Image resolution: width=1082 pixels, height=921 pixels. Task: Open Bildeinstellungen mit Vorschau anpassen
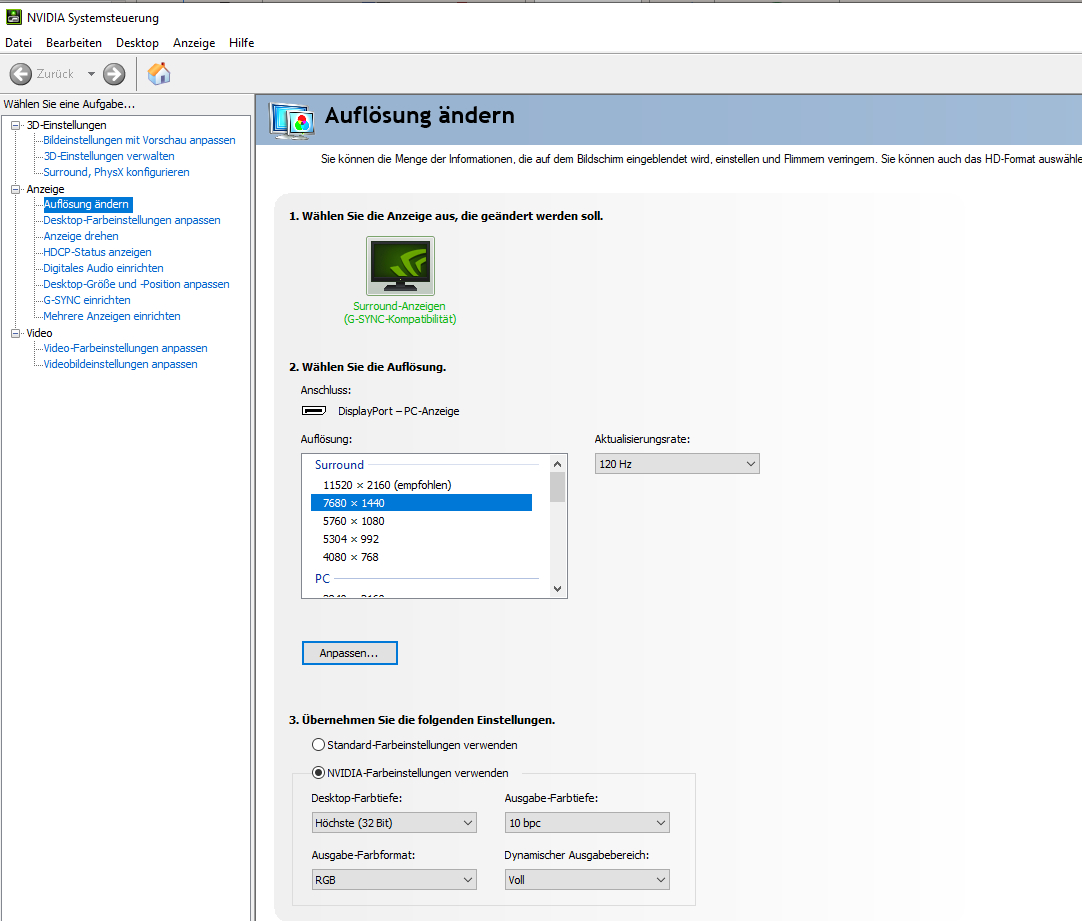pos(139,140)
